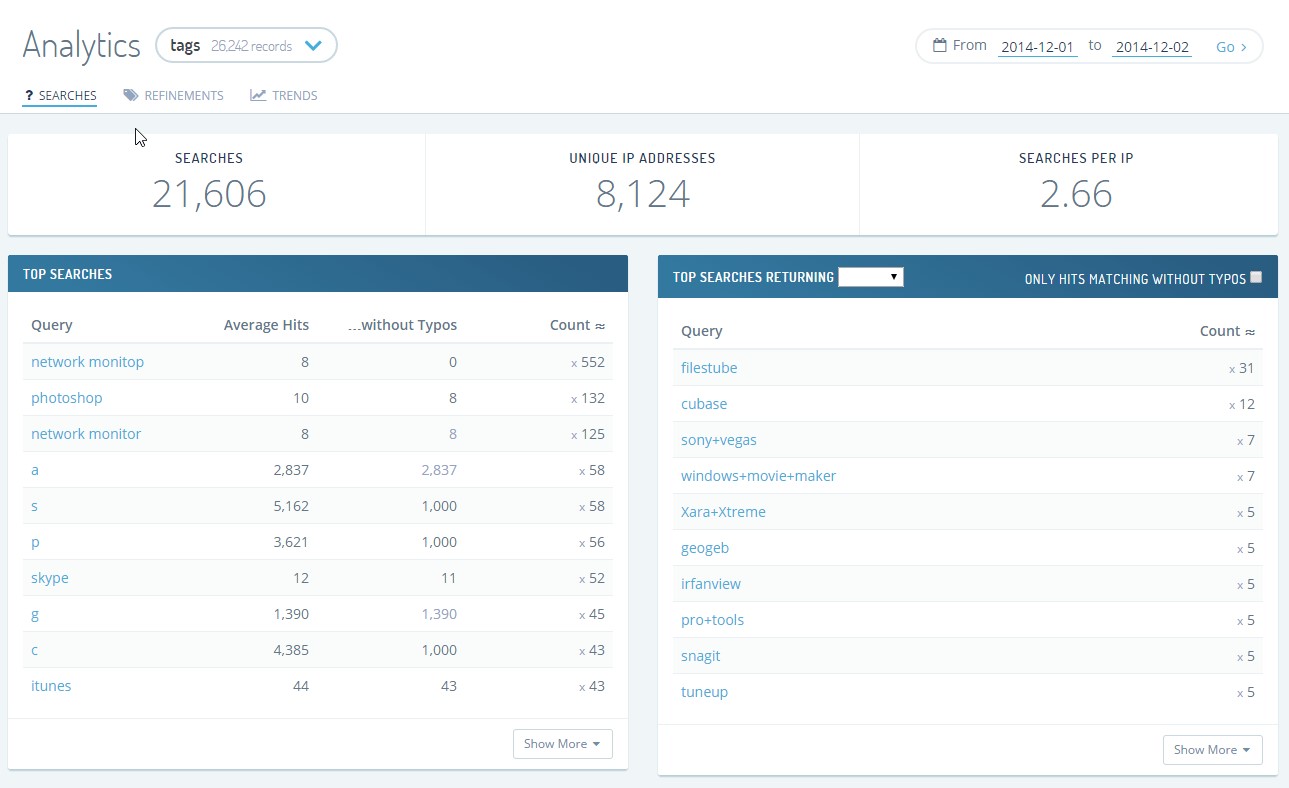Click the chevron arrow in tags selector
This screenshot has width=1289, height=788.
[x=313, y=46]
